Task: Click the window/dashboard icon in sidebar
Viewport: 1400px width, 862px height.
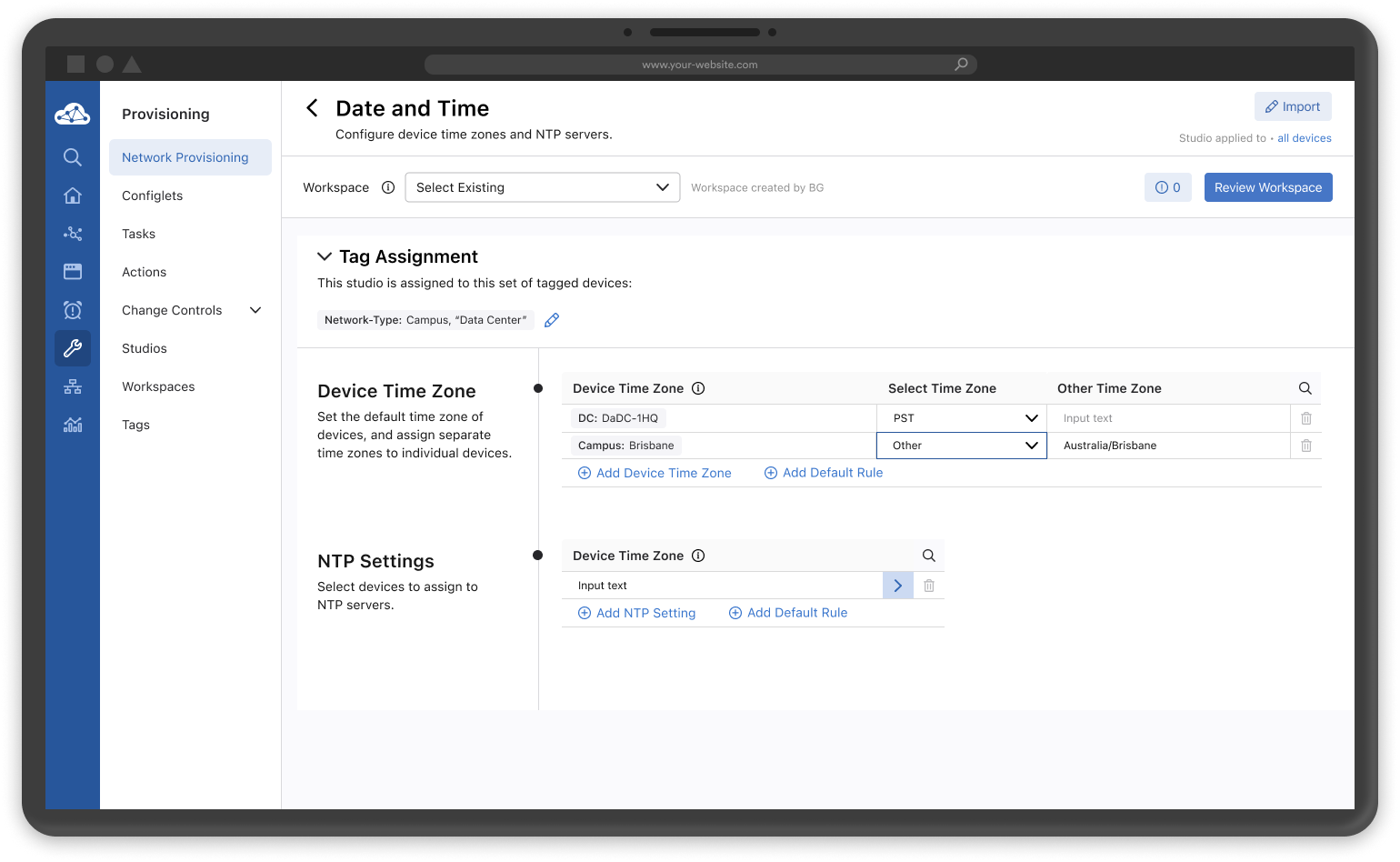Action: [73, 272]
